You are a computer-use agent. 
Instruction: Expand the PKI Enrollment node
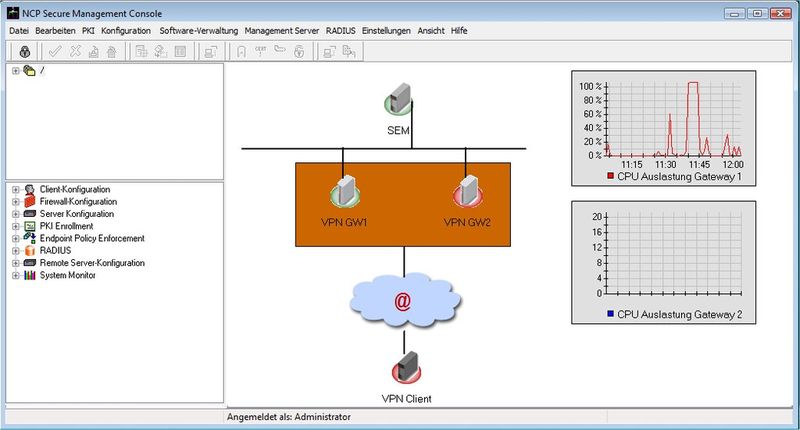[x=15, y=226]
